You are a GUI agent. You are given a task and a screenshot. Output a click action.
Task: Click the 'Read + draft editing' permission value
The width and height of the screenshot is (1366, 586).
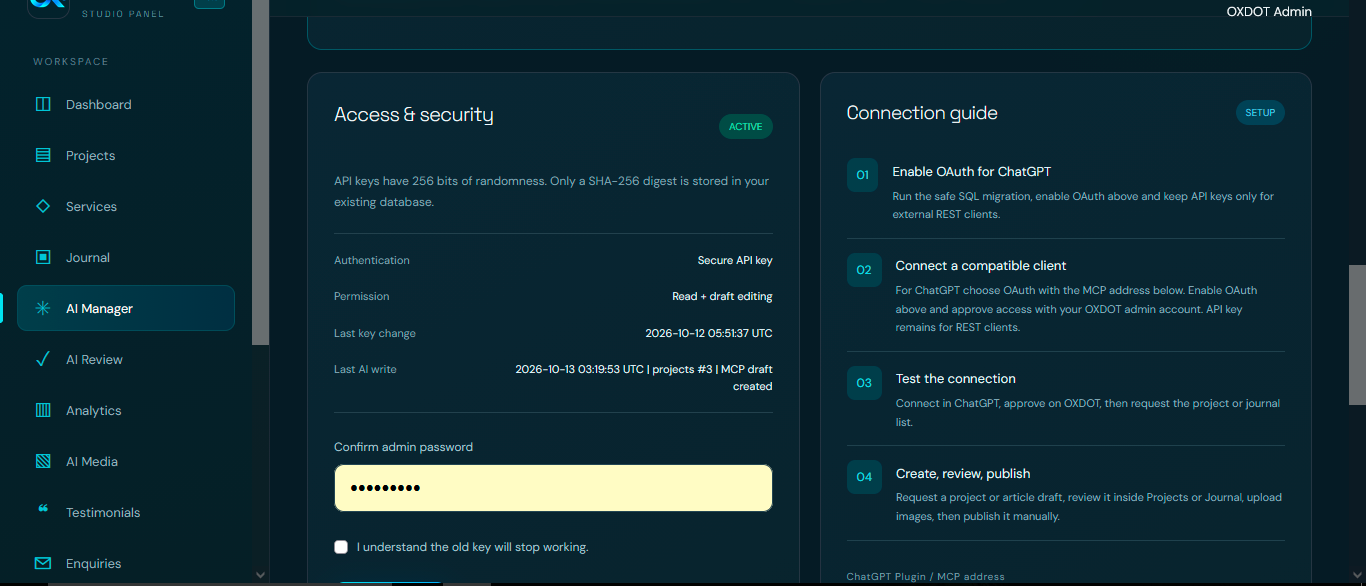point(722,296)
